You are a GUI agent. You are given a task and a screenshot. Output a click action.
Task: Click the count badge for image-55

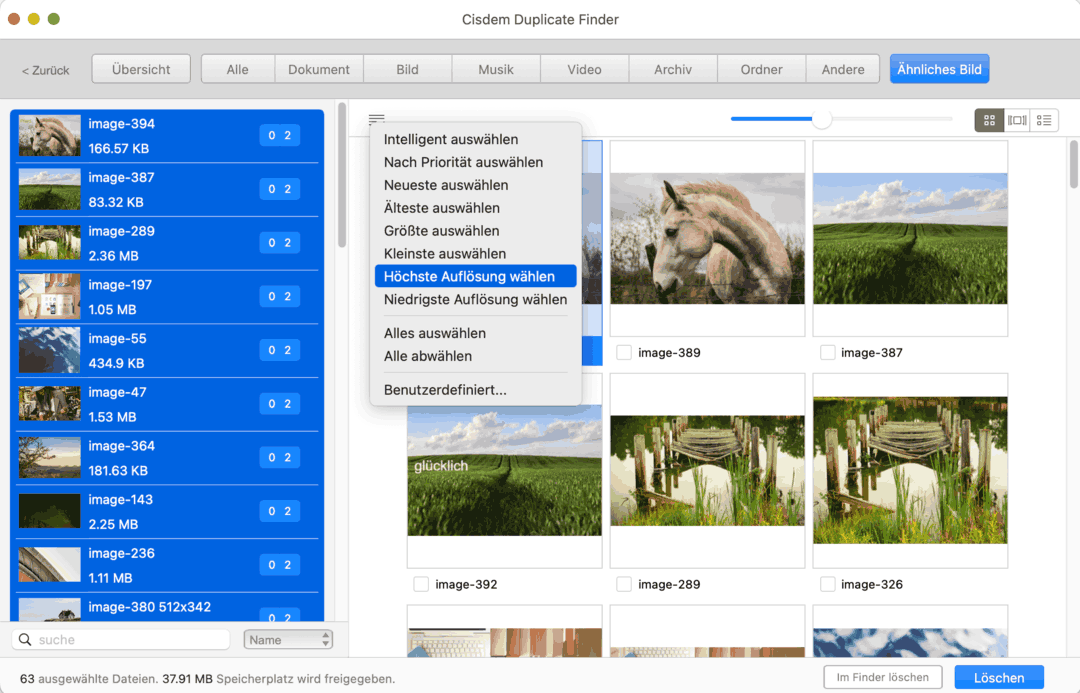click(x=280, y=351)
